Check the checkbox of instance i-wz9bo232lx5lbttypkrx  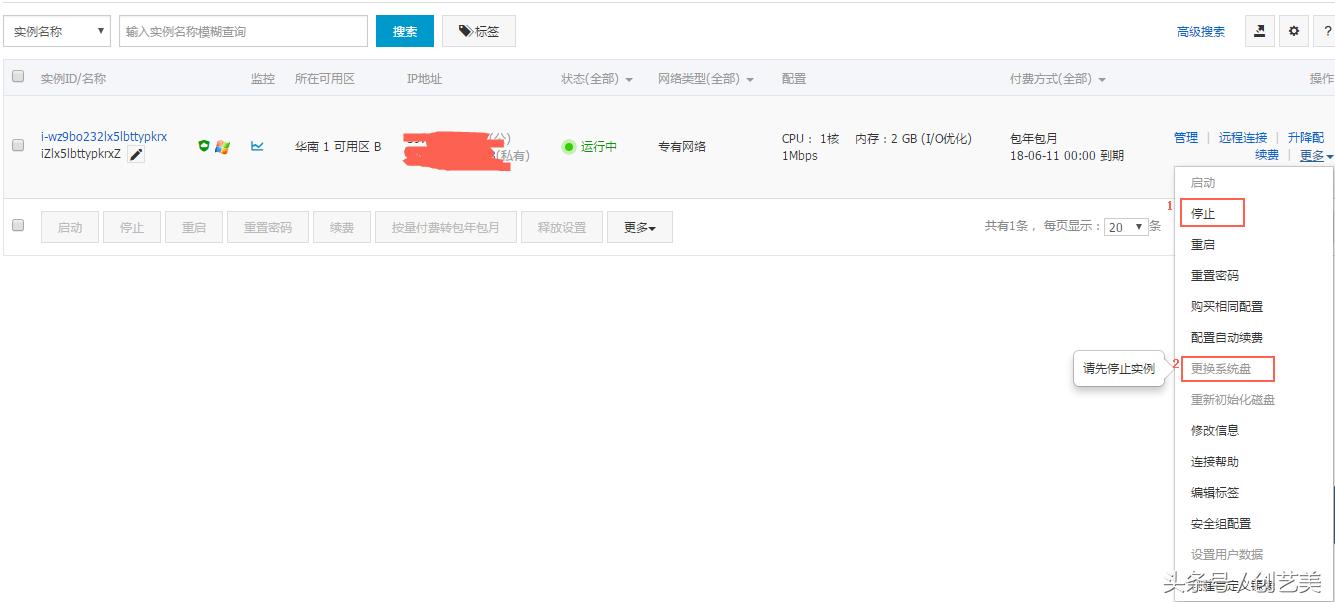[x=16, y=145]
